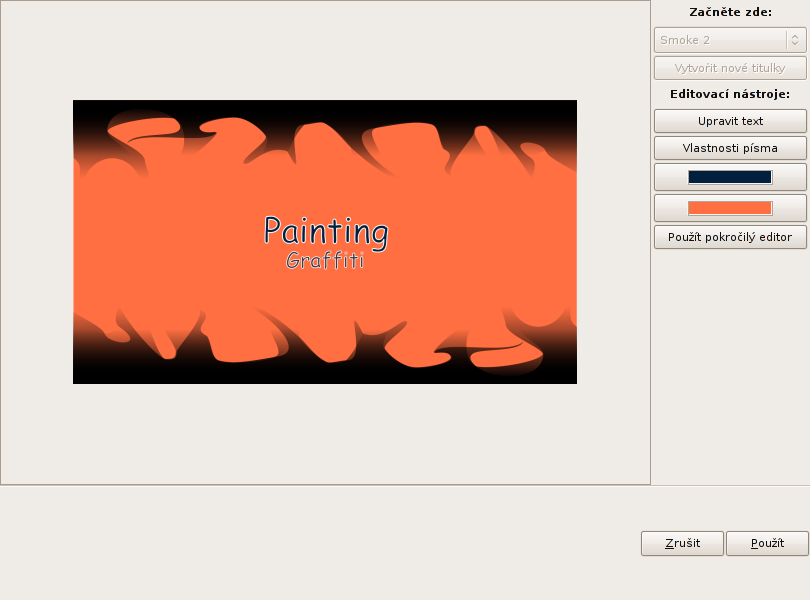Click Použít pokročilý editor button
The width and height of the screenshot is (810, 600).
coord(730,237)
